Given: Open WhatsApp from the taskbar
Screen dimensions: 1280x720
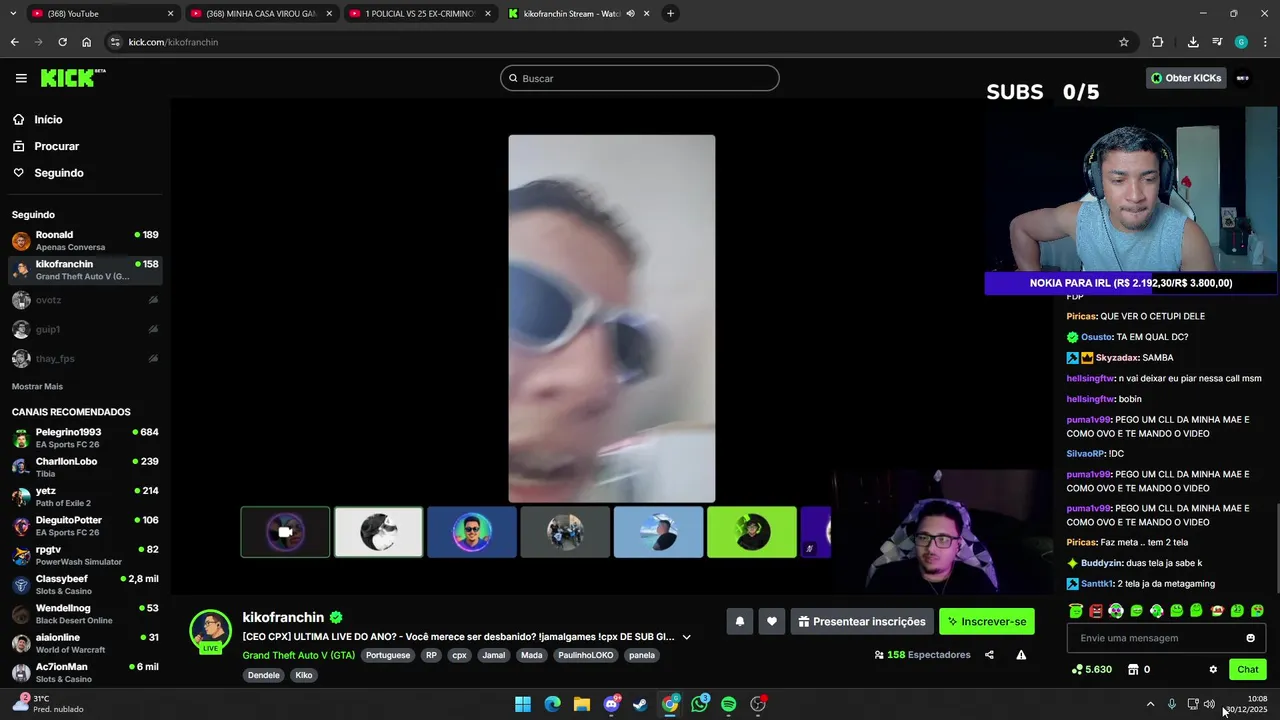Looking at the screenshot, I should click(699, 704).
